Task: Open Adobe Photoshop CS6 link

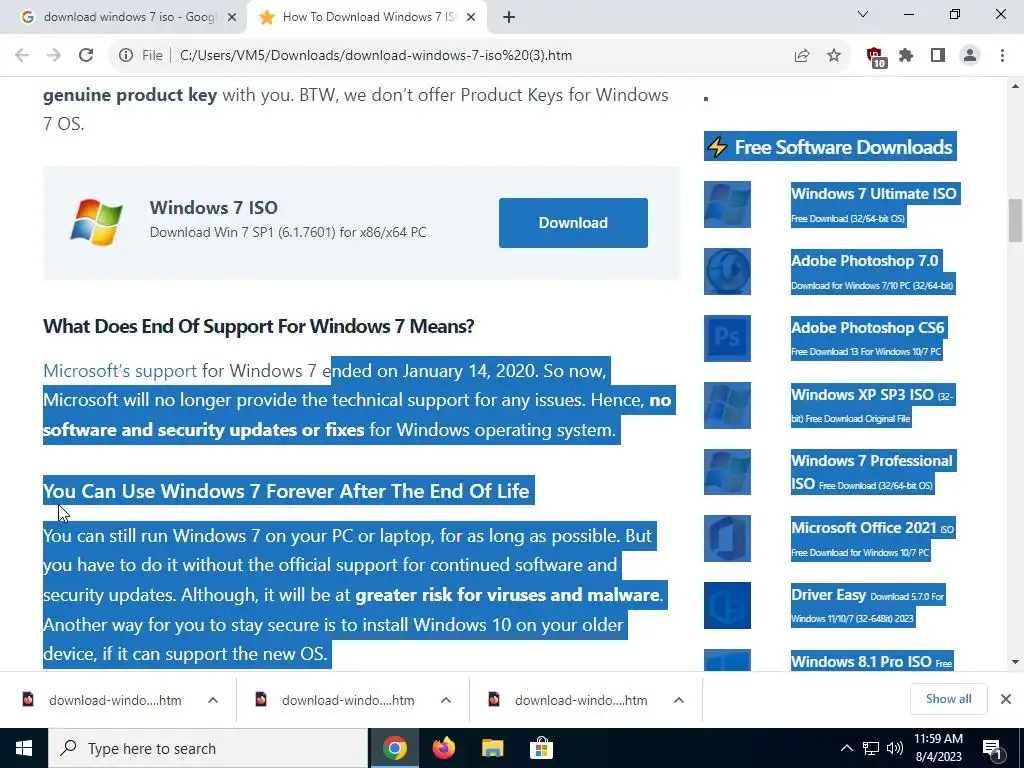Action: pos(868,327)
